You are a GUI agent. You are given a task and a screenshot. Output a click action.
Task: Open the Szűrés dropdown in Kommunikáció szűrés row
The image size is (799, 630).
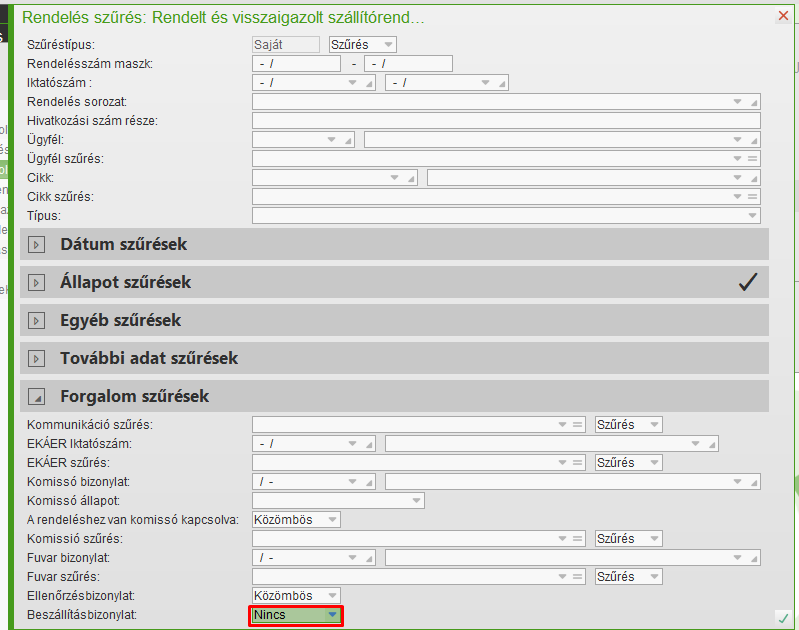click(629, 425)
